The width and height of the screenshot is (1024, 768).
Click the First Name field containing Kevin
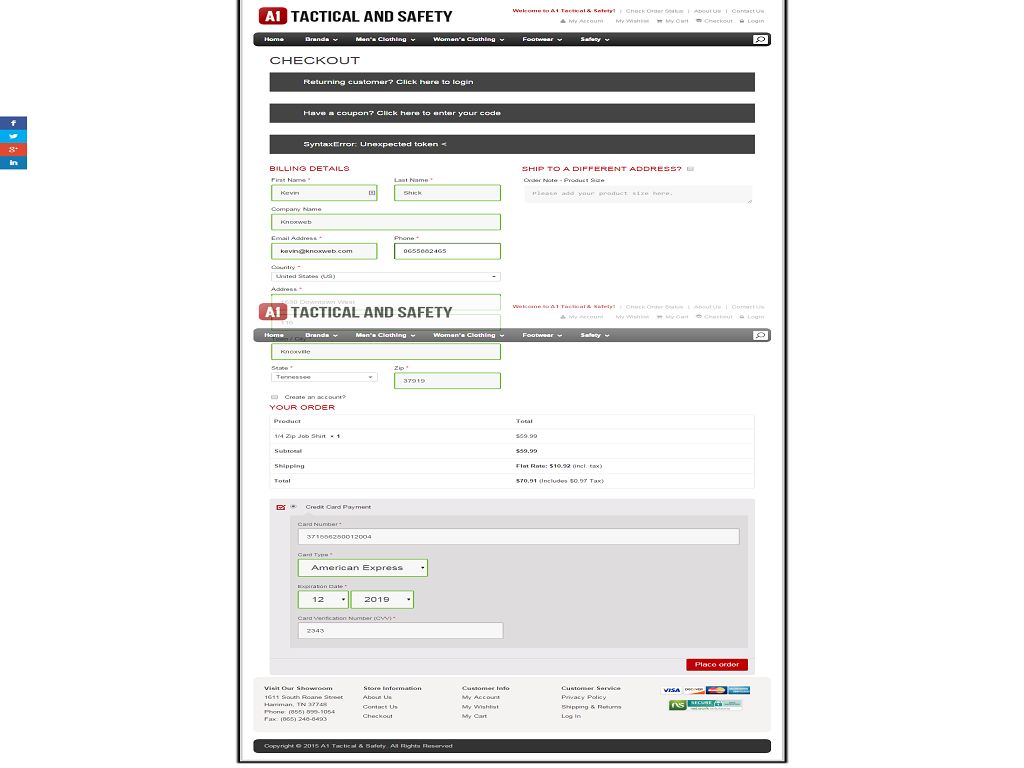coord(324,193)
